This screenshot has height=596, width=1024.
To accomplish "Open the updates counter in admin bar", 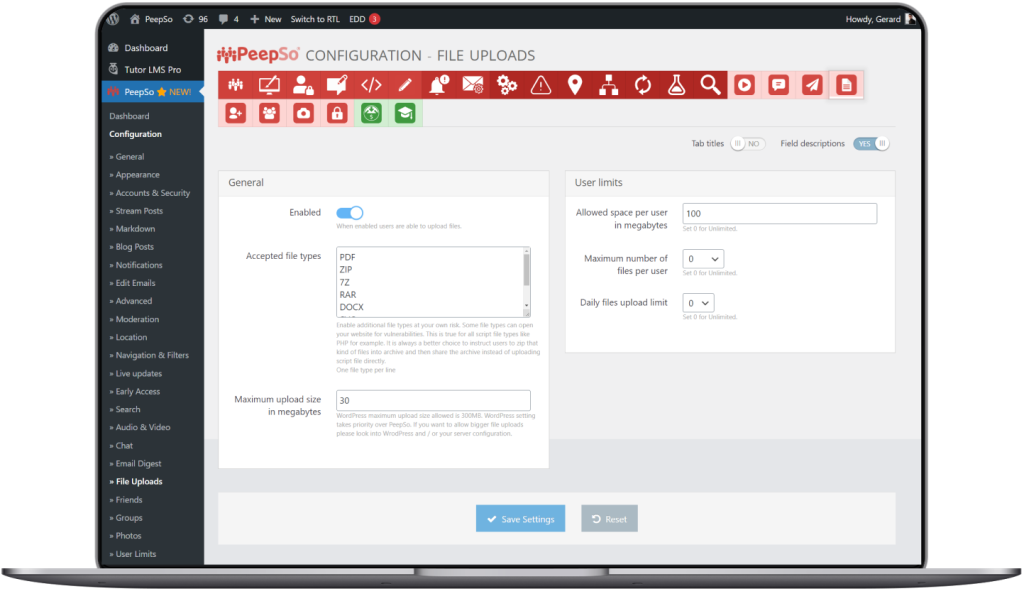I will (x=195, y=19).
